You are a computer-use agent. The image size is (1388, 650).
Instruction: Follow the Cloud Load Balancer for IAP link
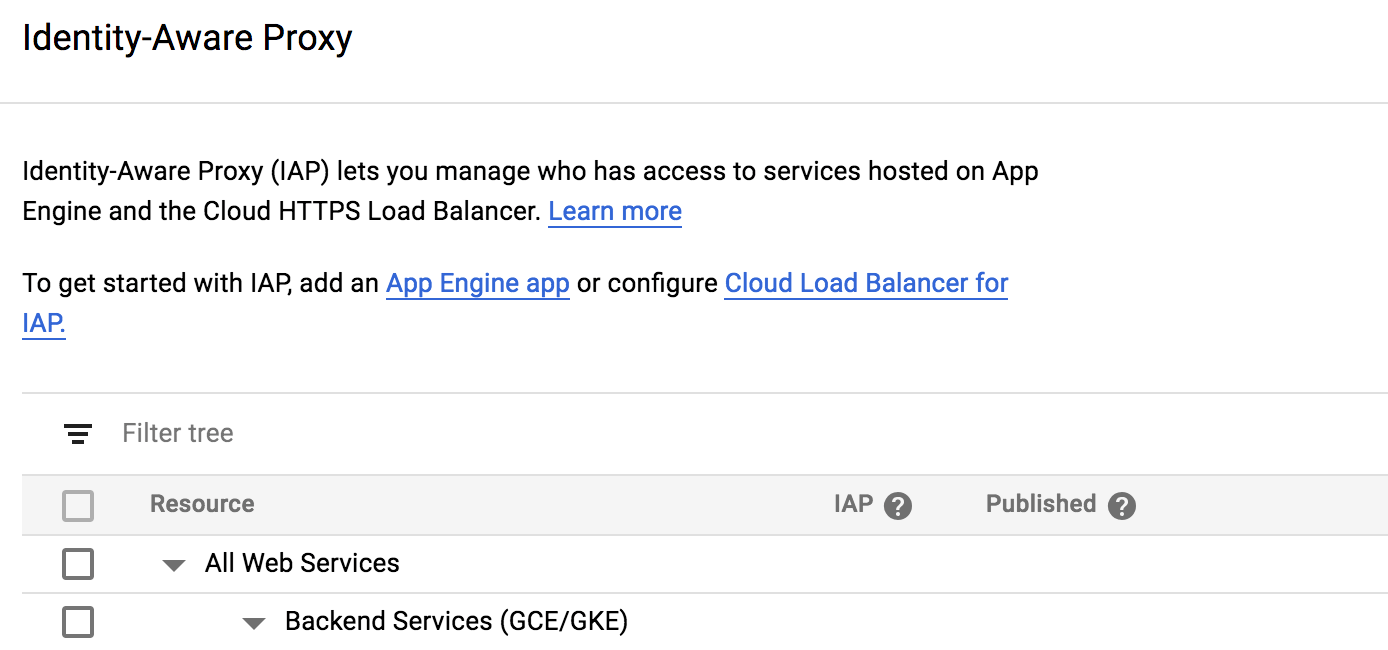pyautogui.click(x=865, y=283)
